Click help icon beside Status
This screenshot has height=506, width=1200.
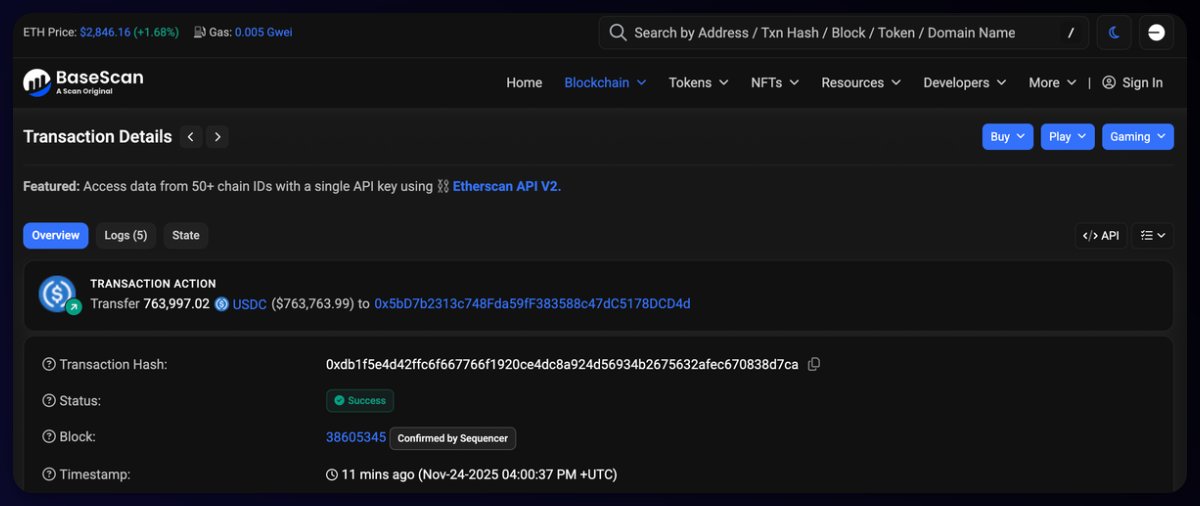49,401
